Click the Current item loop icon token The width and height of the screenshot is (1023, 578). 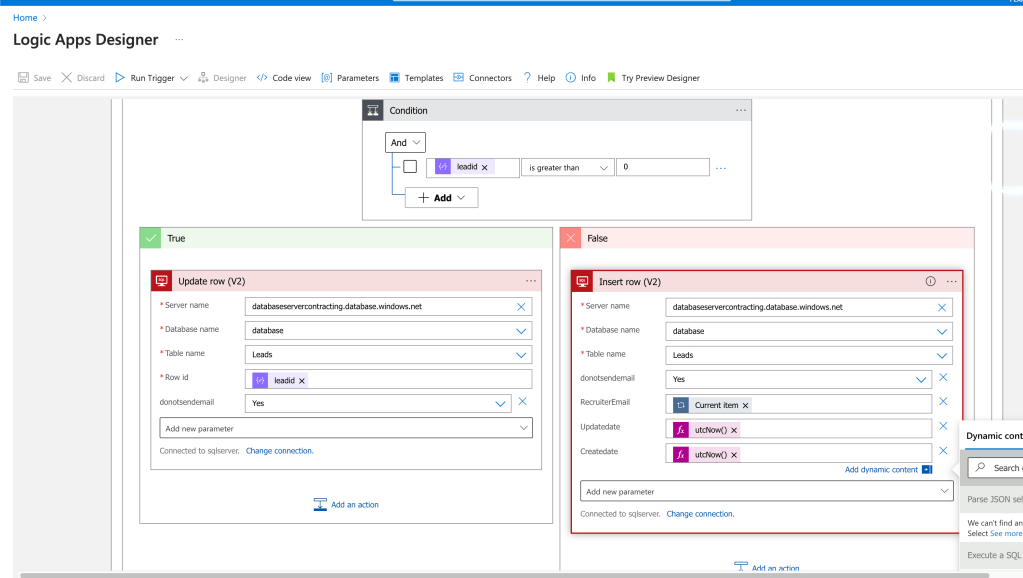click(680, 405)
